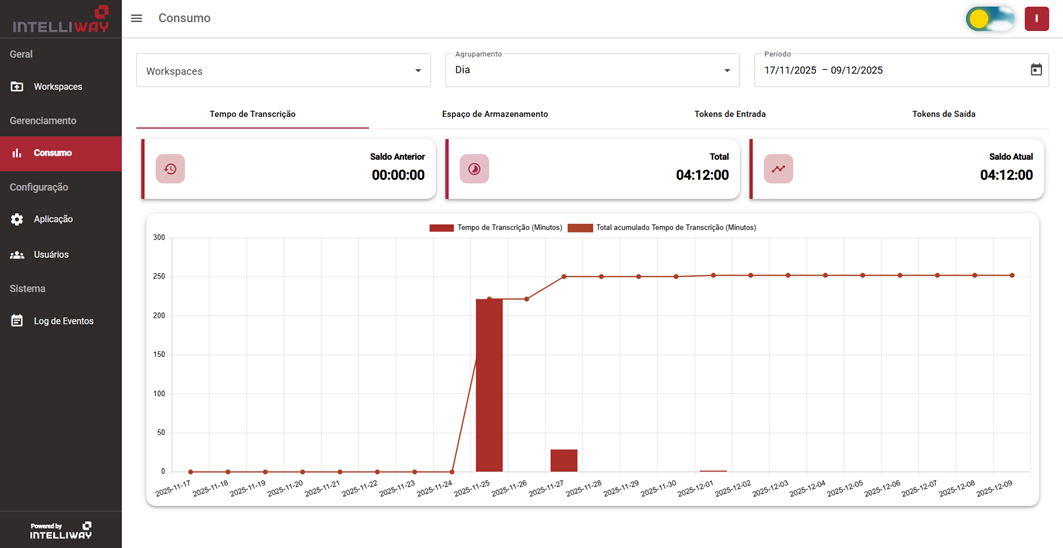Toggle the light/dark theme switch
This screenshot has height=548, width=1063.
(990, 19)
